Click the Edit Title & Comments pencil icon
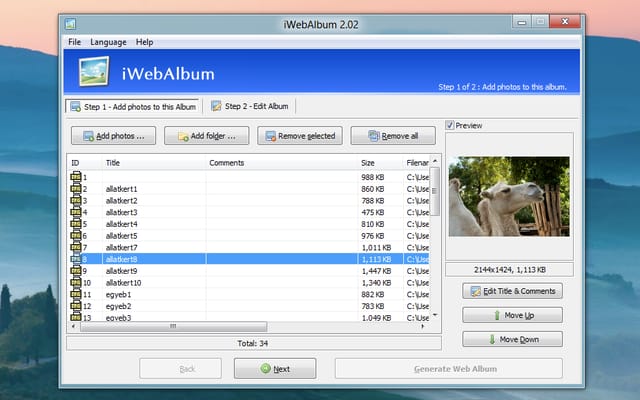The height and width of the screenshot is (400, 640). pyautogui.click(x=476, y=291)
